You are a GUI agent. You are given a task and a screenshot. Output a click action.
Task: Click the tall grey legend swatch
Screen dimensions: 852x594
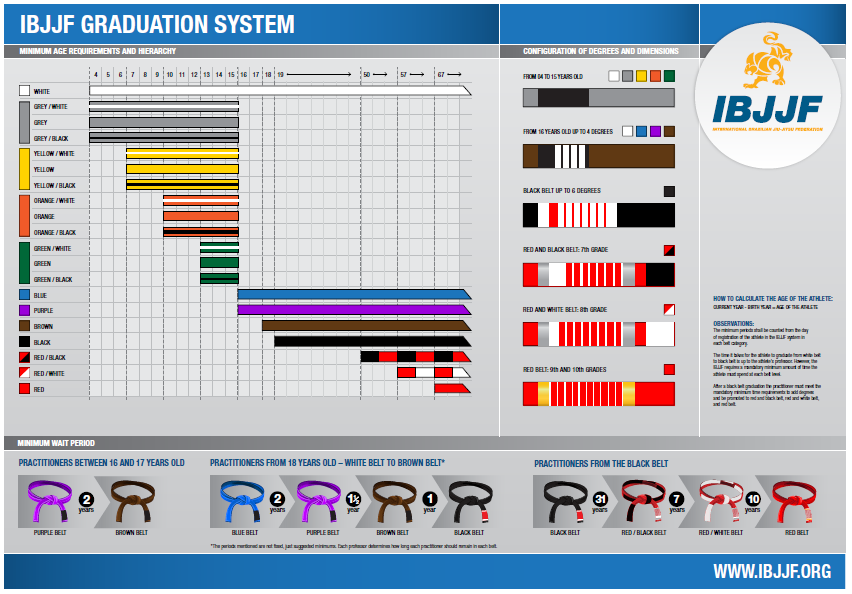click(x=24, y=122)
